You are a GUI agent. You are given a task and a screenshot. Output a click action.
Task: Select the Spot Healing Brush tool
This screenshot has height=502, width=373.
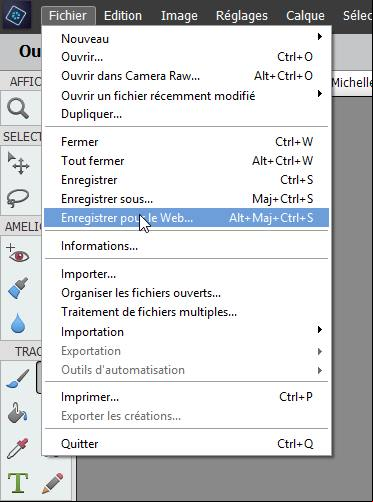coord(18,288)
